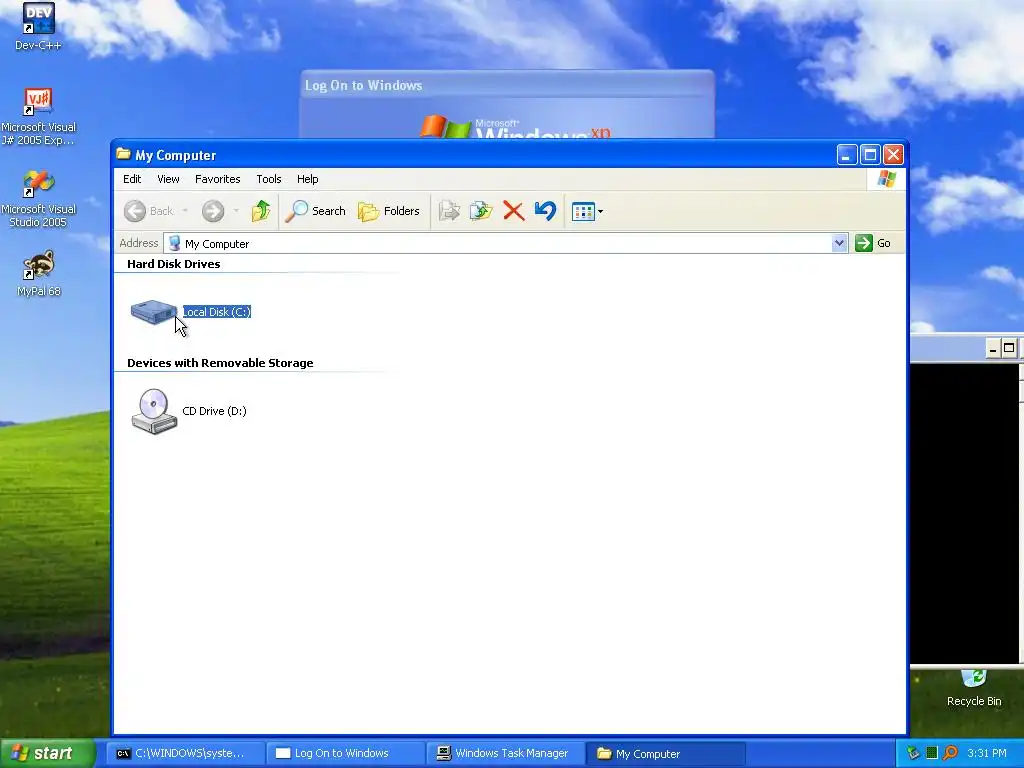Minimize the black command prompt window
The height and width of the screenshot is (768, 1024).
coord(993,349)
